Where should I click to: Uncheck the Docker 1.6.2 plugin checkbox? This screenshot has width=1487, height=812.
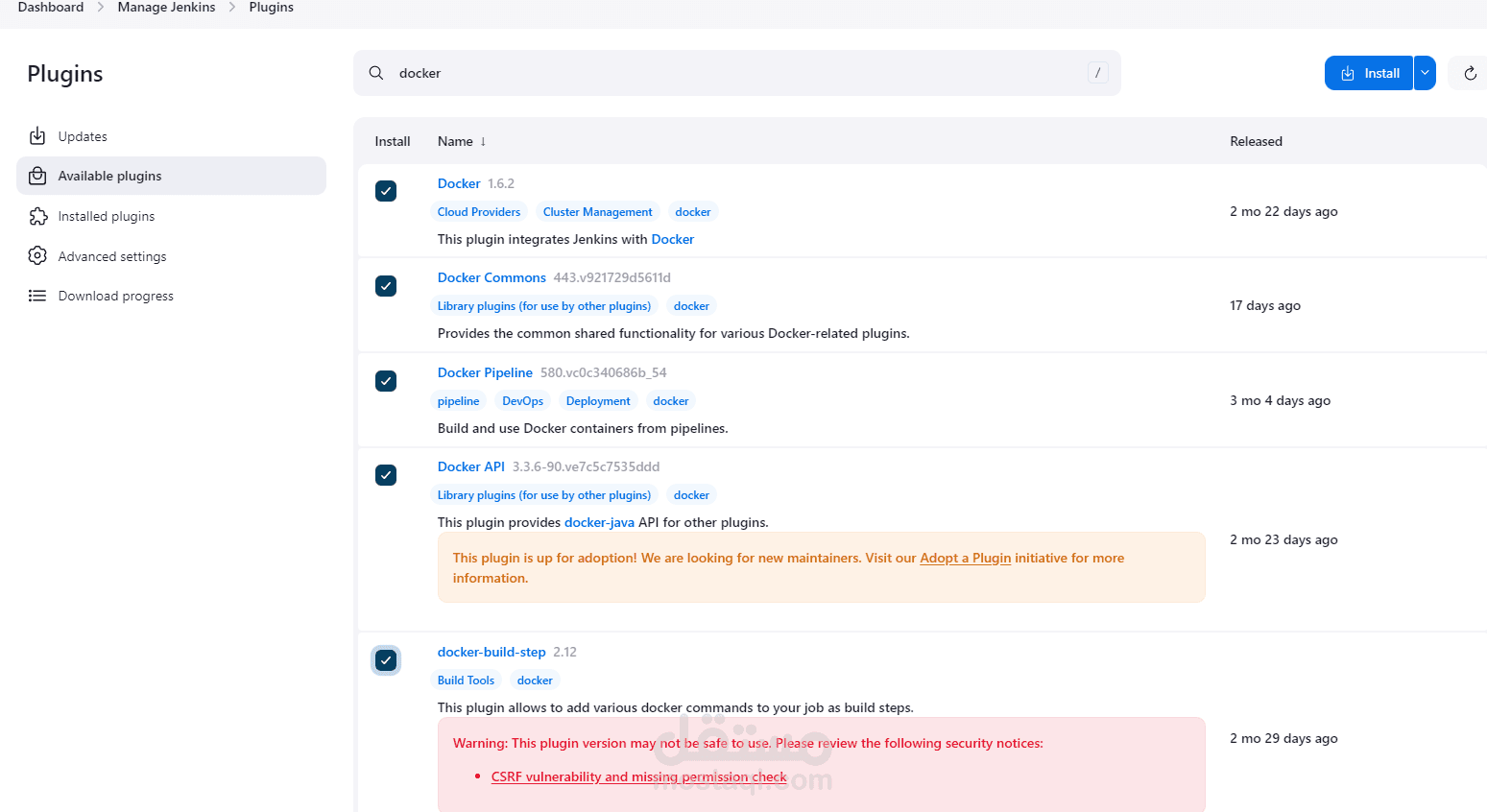(x=386, y=191)
